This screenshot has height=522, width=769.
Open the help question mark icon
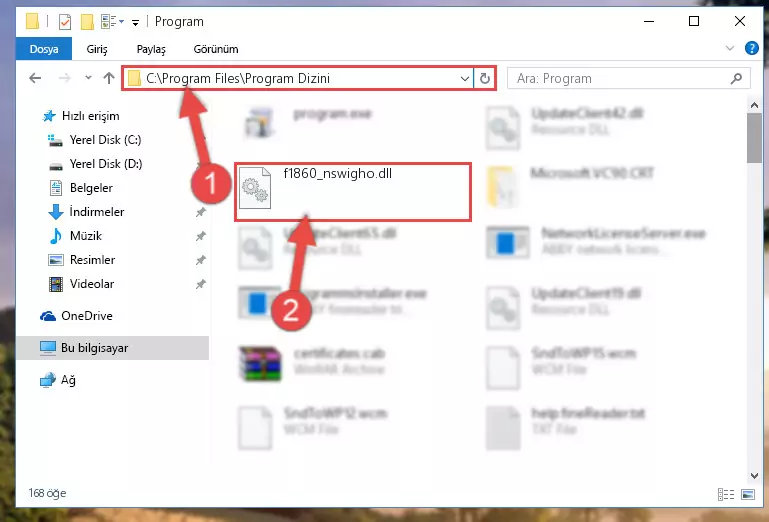tap(751, 48)
